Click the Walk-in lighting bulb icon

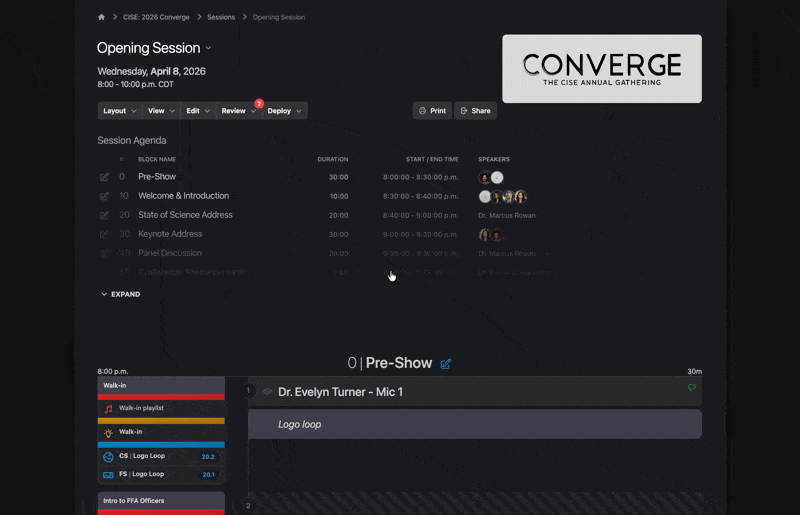108,433
